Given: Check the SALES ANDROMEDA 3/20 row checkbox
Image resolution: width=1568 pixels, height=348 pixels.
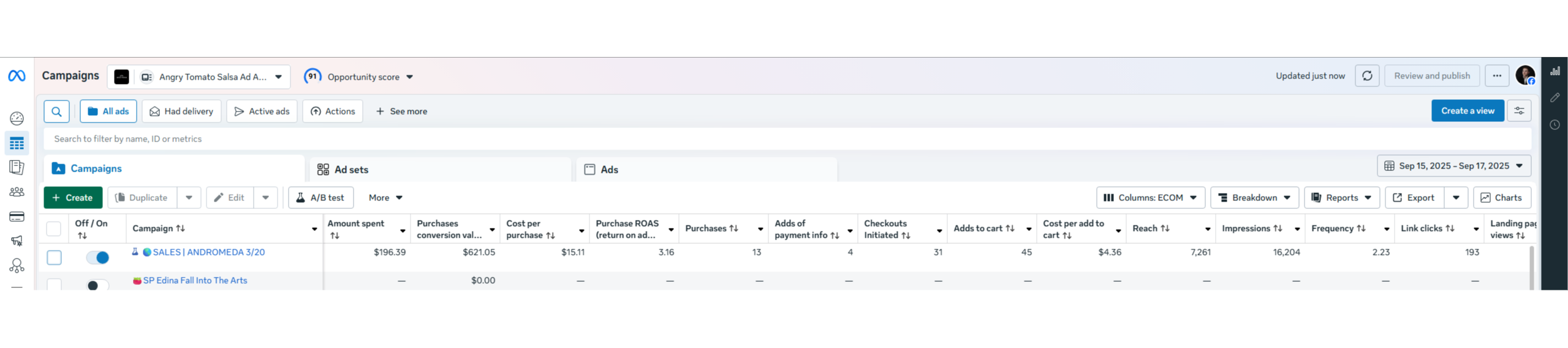Looking at the screenshot, I should (54, 257).
